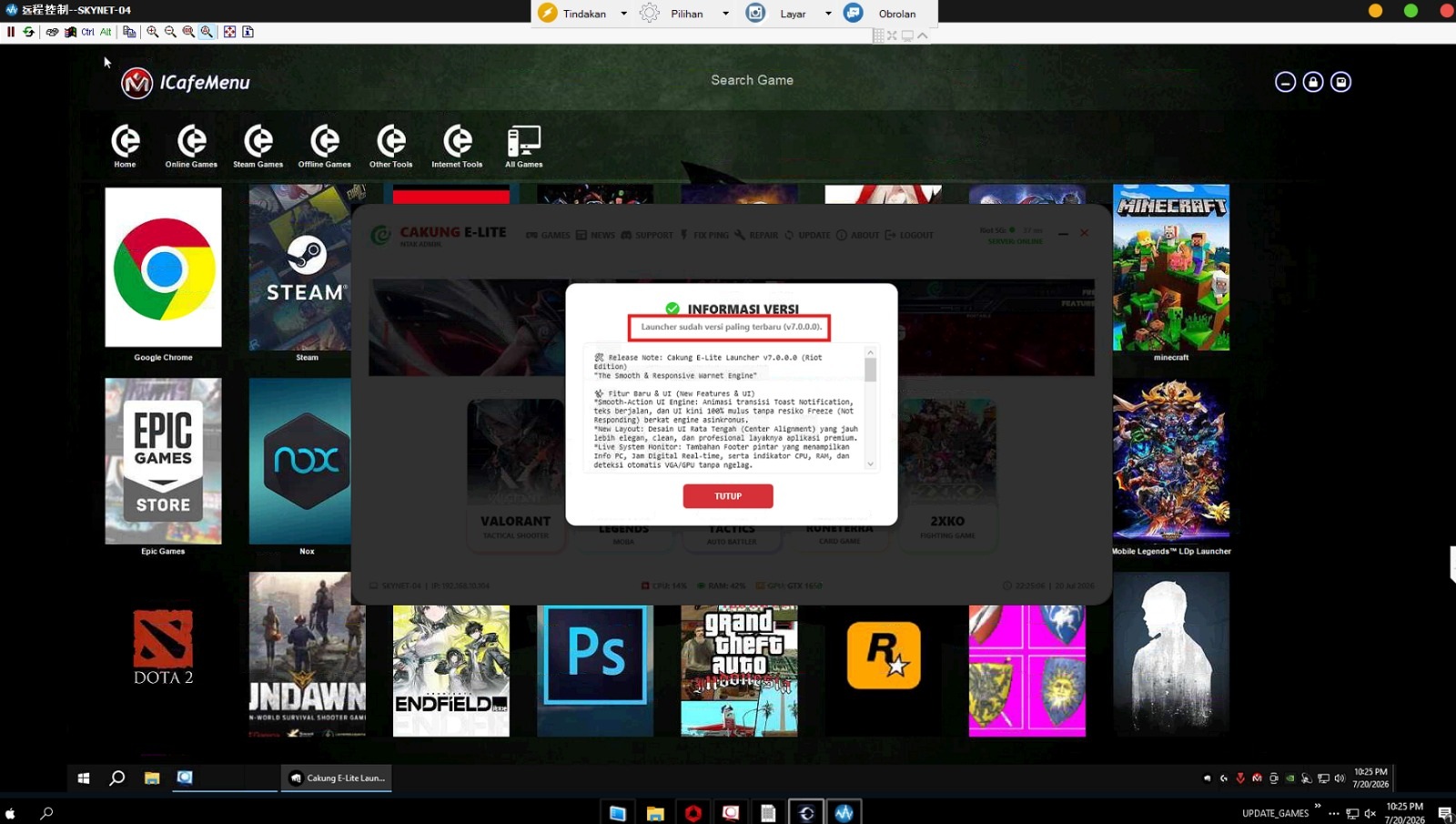1456x824 pixels.
Task: Click the zoom out magnifier in remote toolbar
Action: (170, 32)
